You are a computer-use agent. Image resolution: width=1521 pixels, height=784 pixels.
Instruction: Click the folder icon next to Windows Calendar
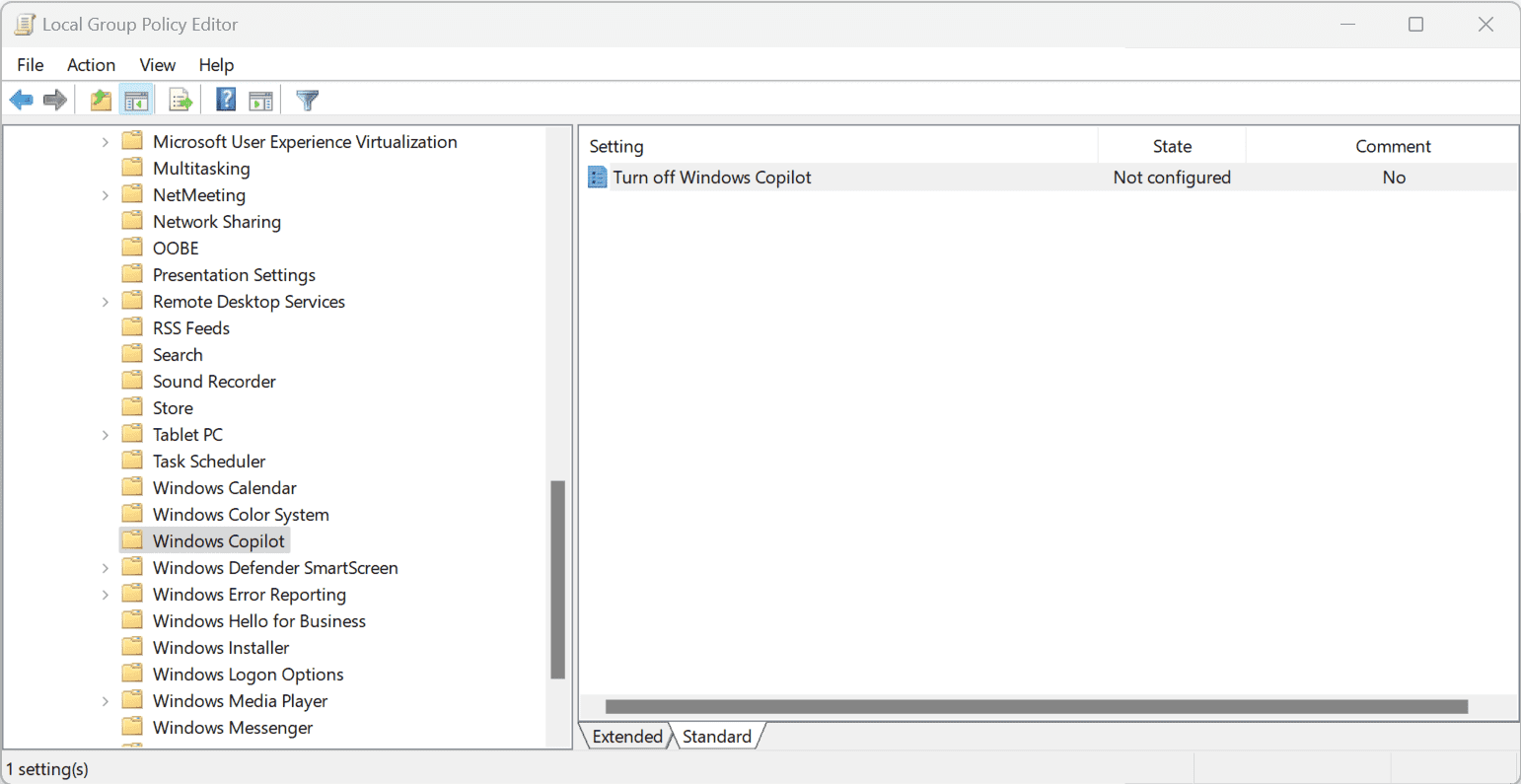(x=132, y=488)
